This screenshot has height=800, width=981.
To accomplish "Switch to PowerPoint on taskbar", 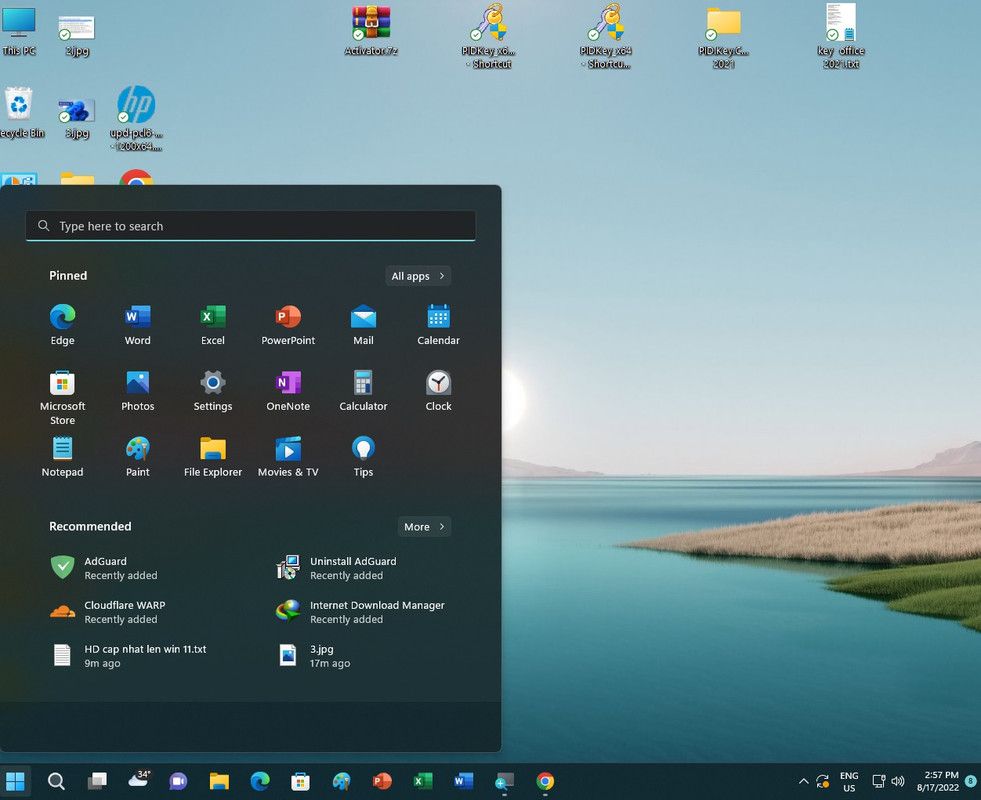I will tap(382, 781).
